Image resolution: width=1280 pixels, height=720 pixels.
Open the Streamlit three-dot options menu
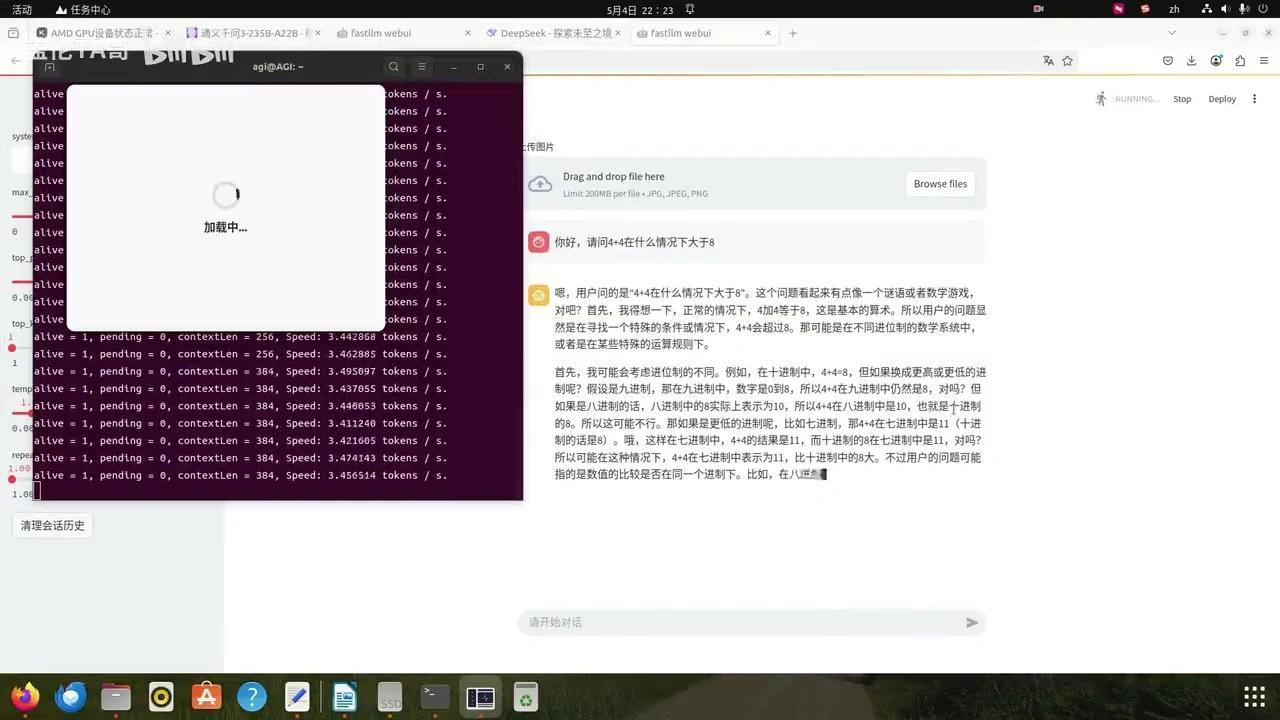1254,98
